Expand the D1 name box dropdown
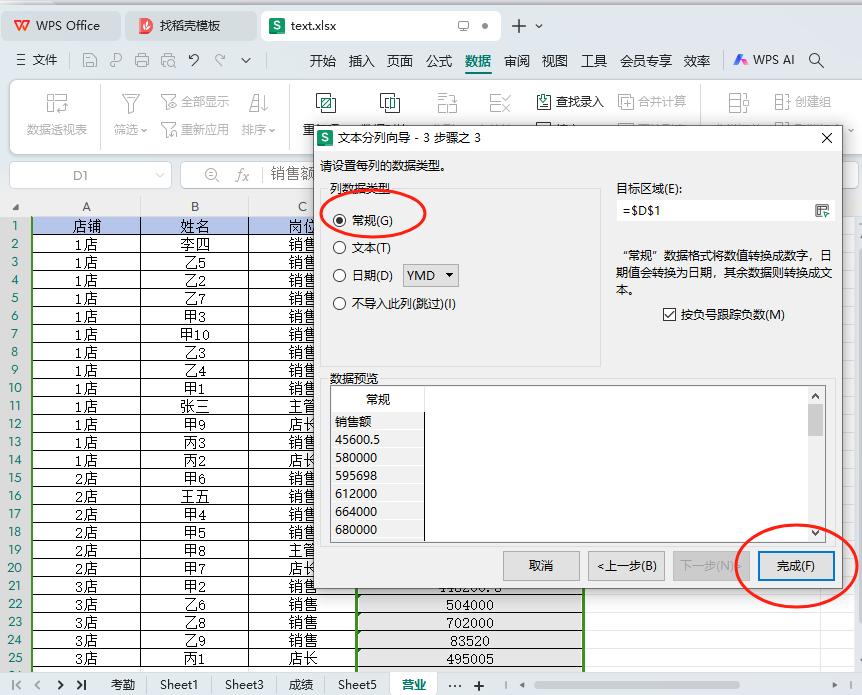Image resolution: width=862 pixels, height=695 pixels. tap(160, 175)
